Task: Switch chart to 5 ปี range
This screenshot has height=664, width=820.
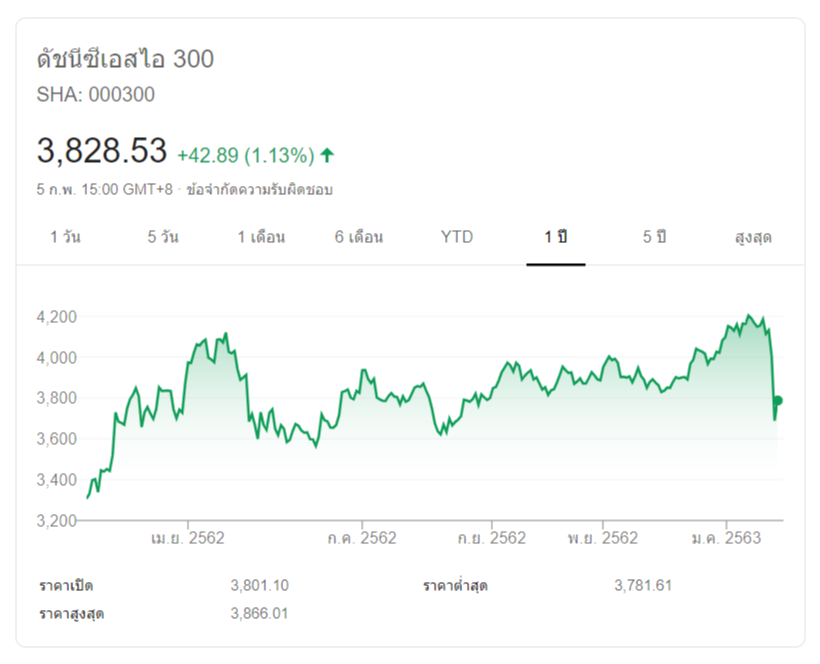Action: pos(654,237)
